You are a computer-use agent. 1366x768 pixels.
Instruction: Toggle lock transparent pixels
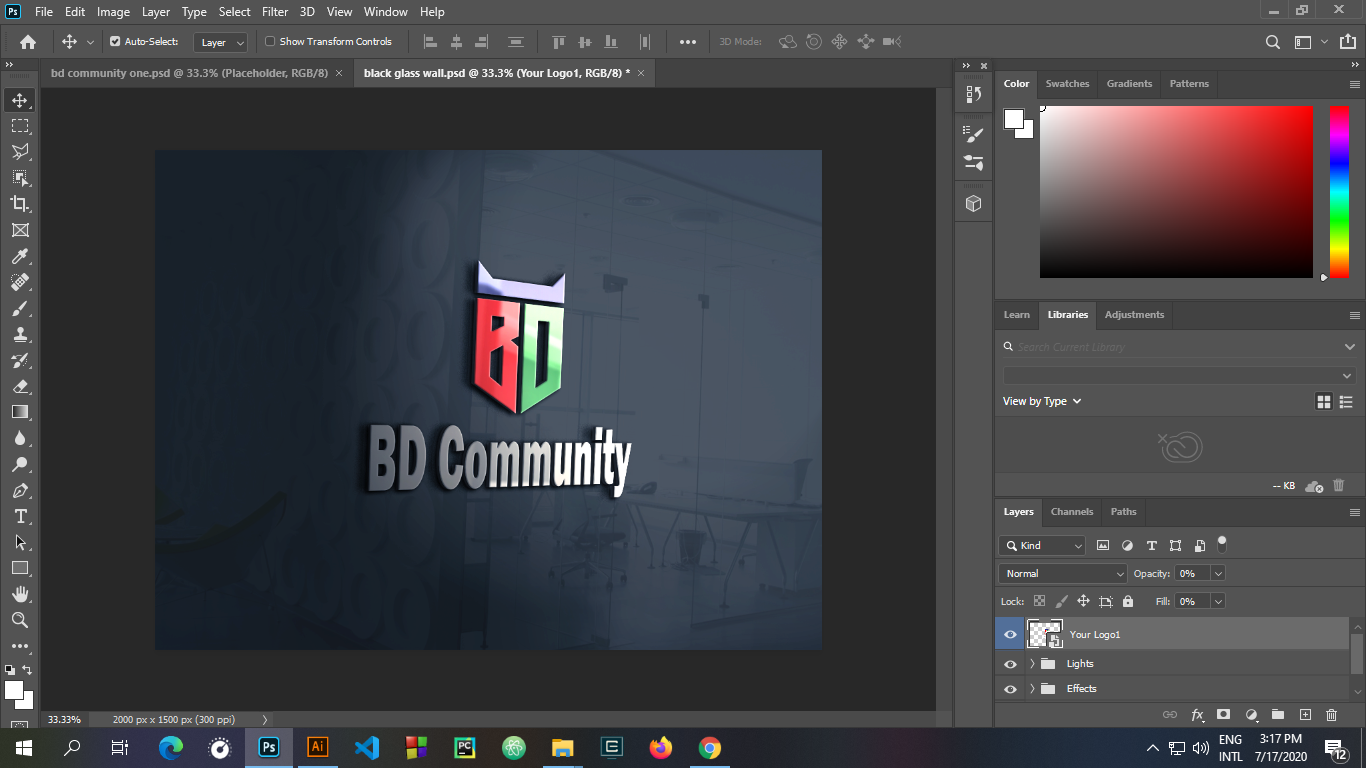(x=1039, y=602)
